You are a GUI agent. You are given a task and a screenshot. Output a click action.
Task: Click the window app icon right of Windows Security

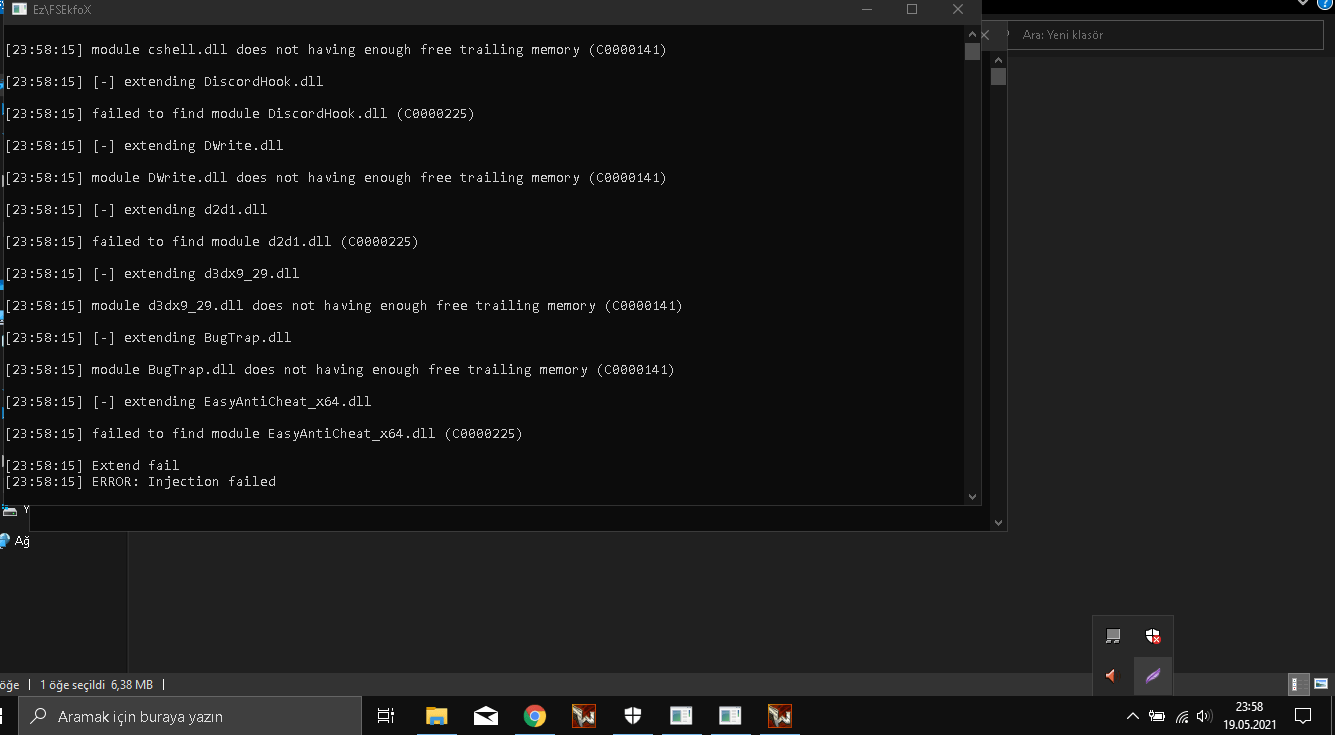(x=681, y=716)
